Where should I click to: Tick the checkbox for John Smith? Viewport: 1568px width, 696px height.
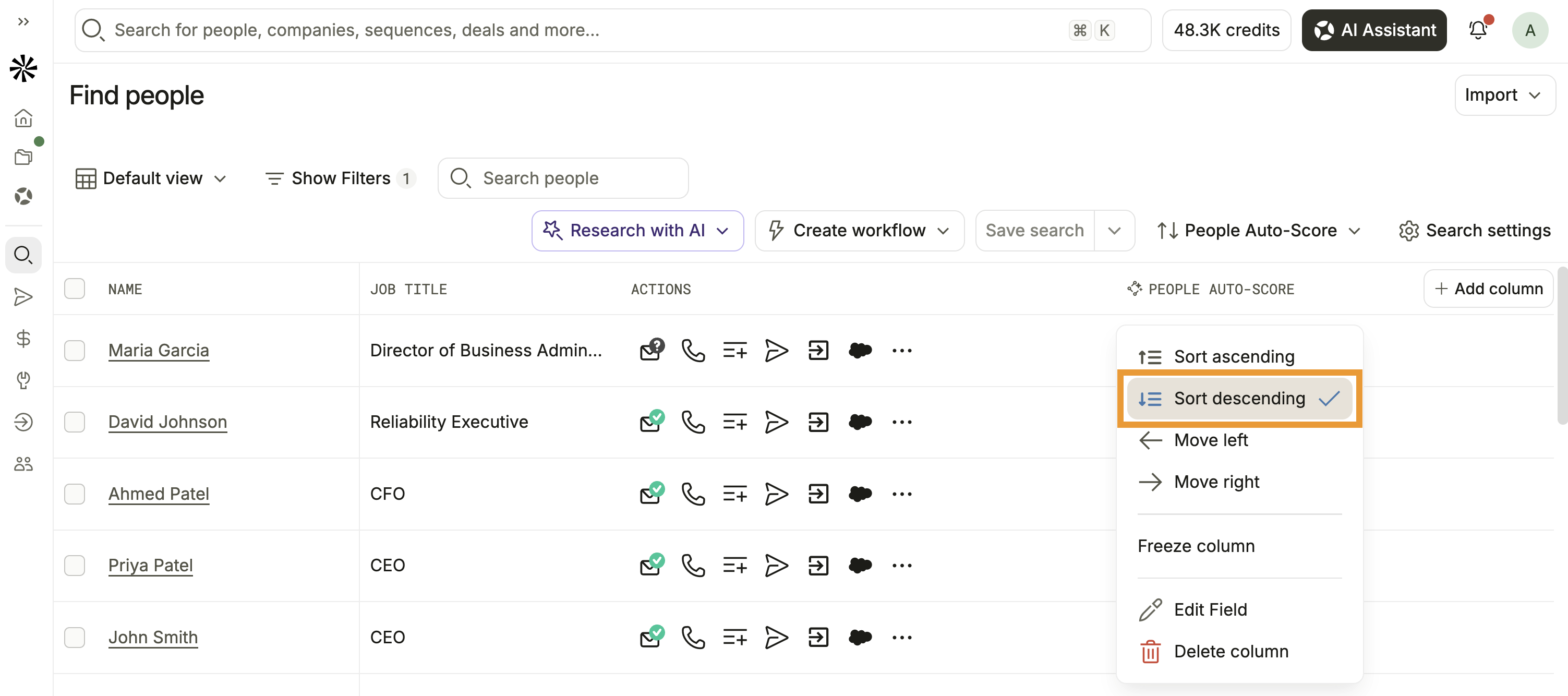pos(74,637)
